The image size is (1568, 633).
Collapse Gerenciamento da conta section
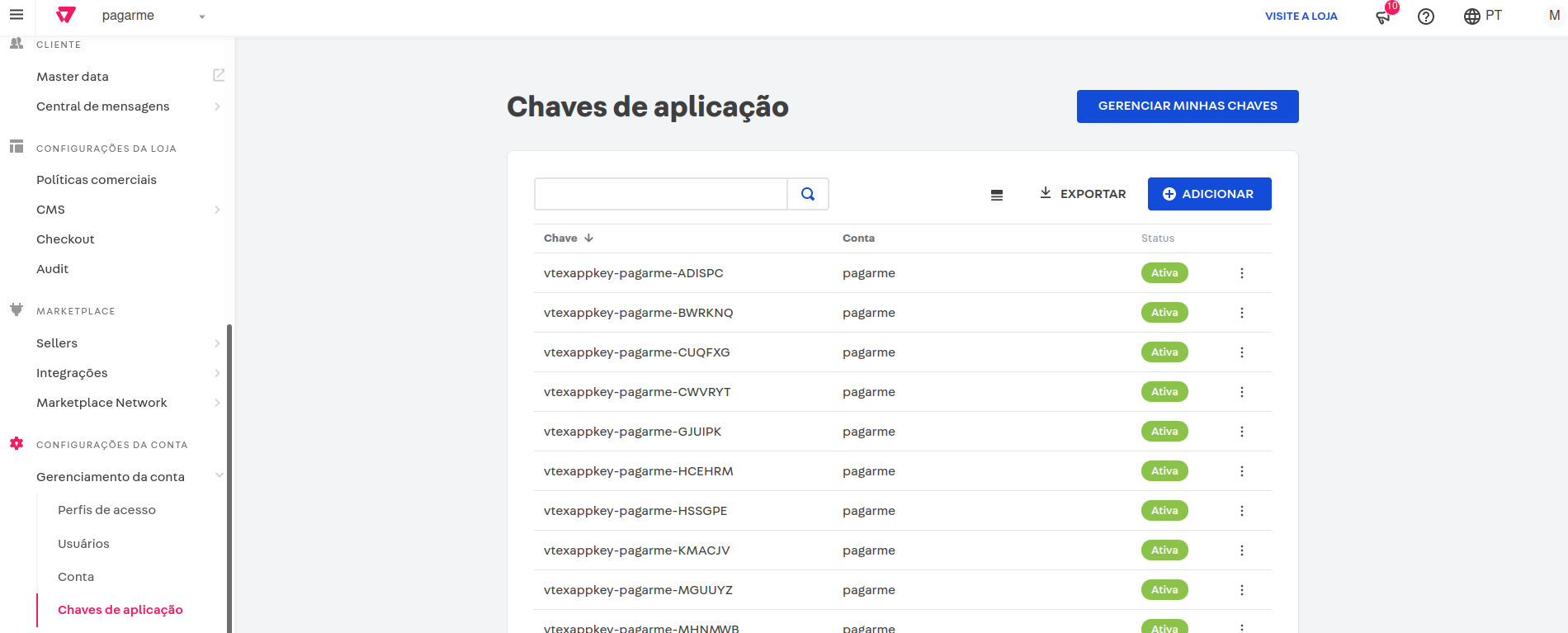219,475
